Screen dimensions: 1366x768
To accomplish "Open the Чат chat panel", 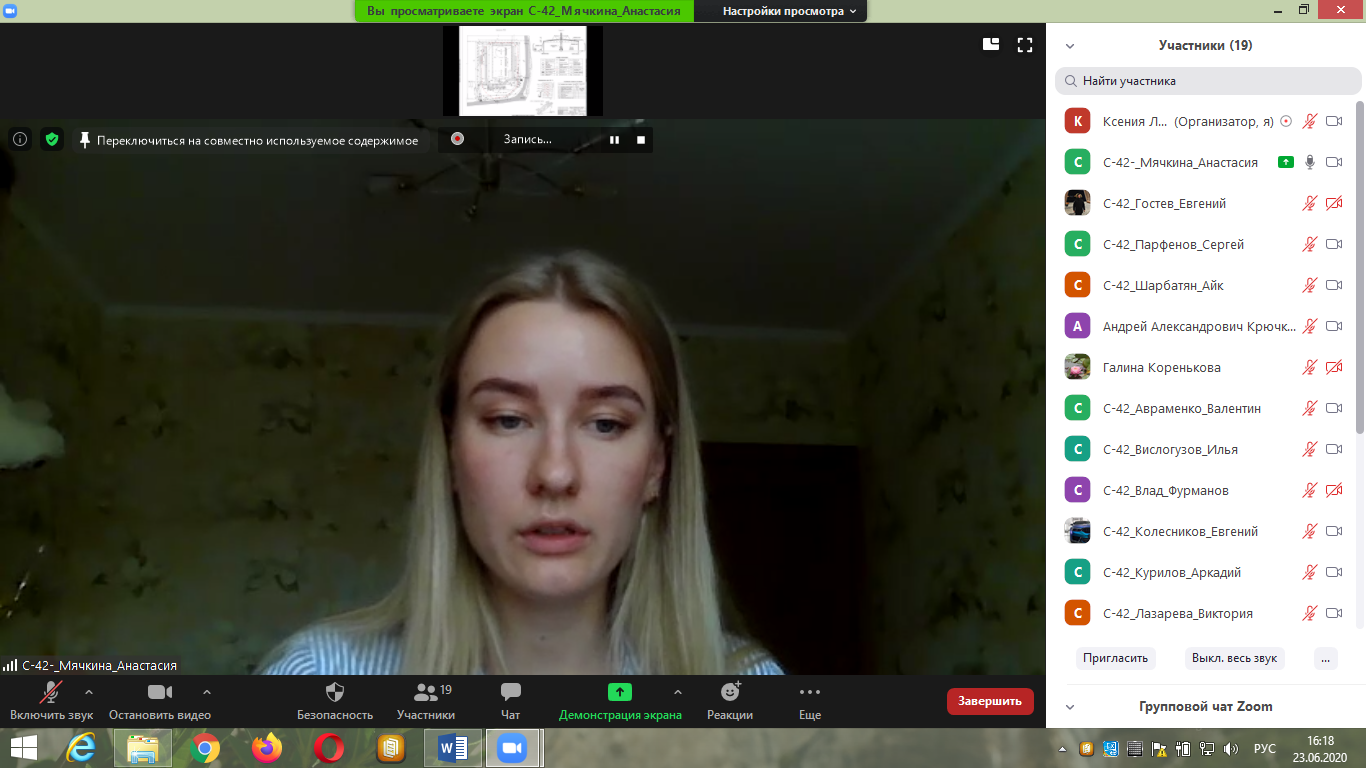I will (511, 701).
